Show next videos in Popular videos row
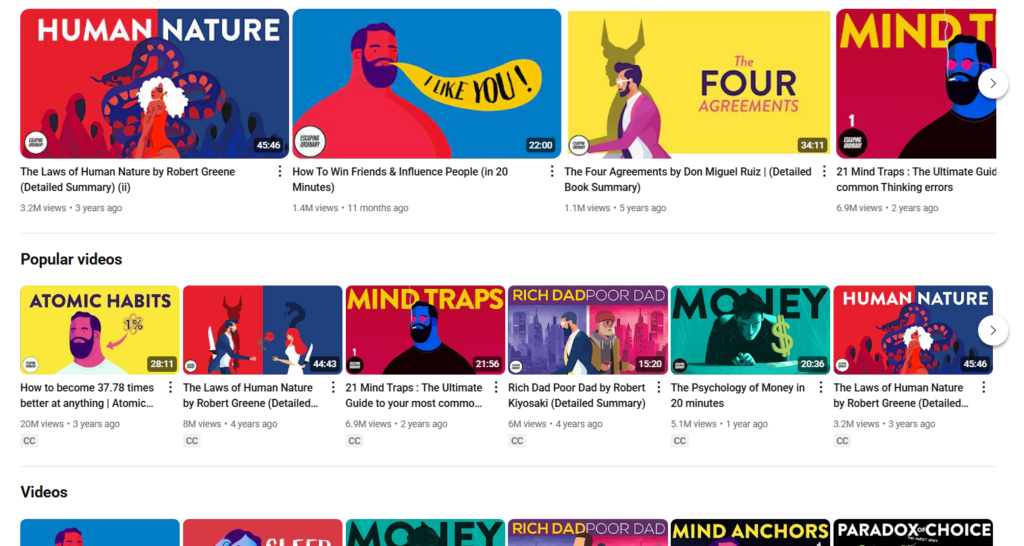 [x=993, y=330]
